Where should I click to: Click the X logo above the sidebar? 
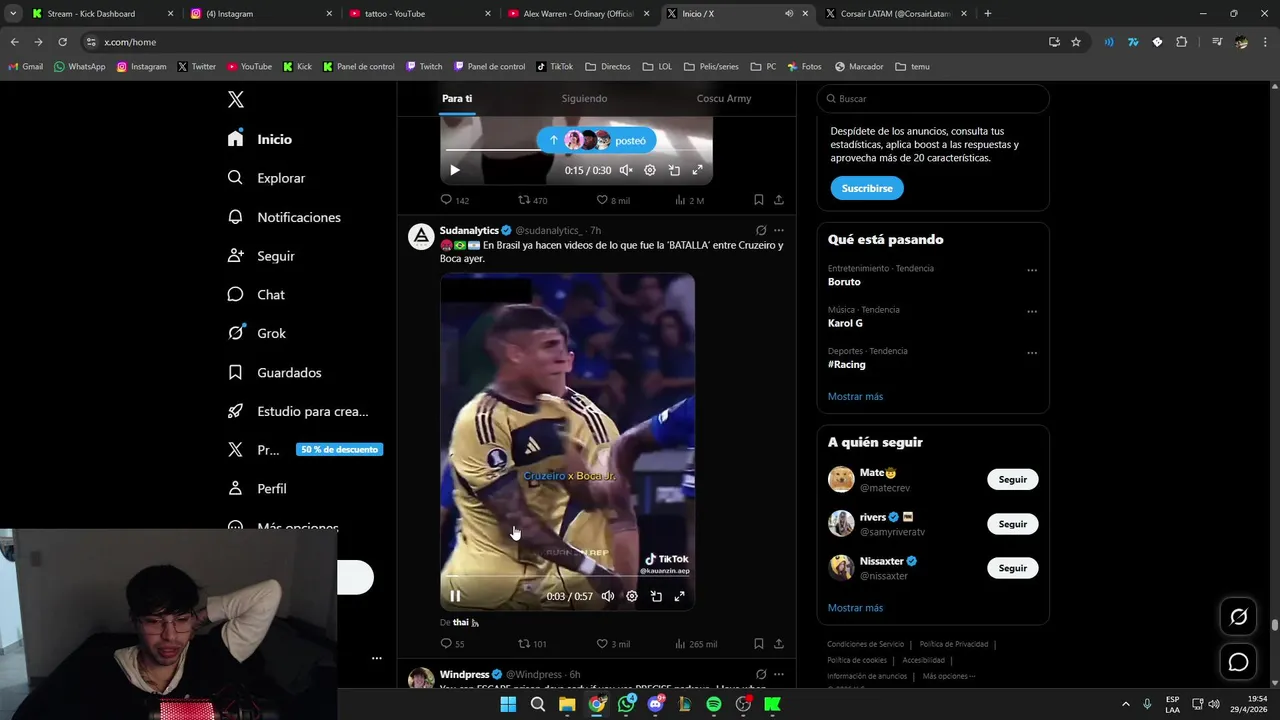pos(236,99)
